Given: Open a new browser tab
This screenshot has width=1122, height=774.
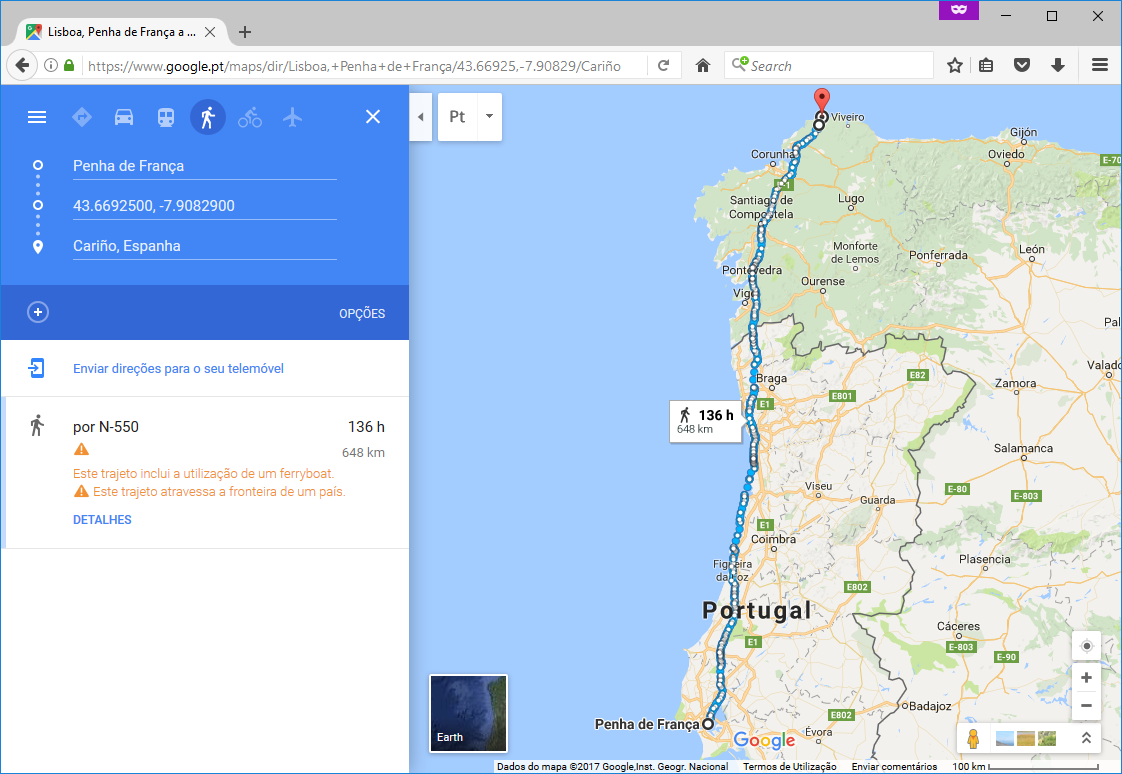Looking at the screenshot, I should tap(245, 32).
